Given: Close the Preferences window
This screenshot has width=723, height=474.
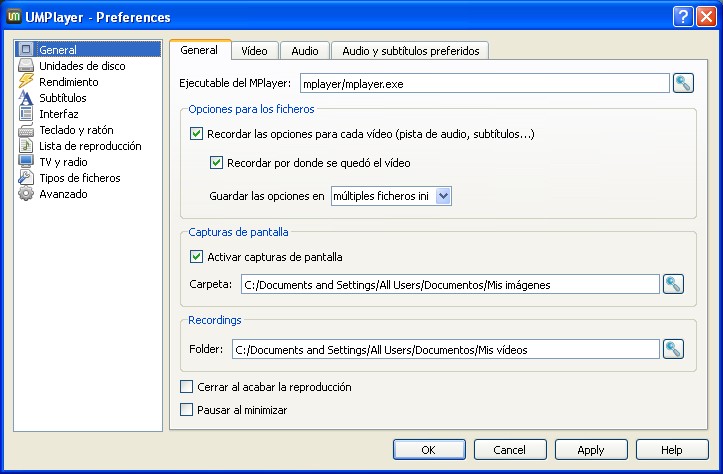Looking at the screenshot, I should (x=706, y=17).
